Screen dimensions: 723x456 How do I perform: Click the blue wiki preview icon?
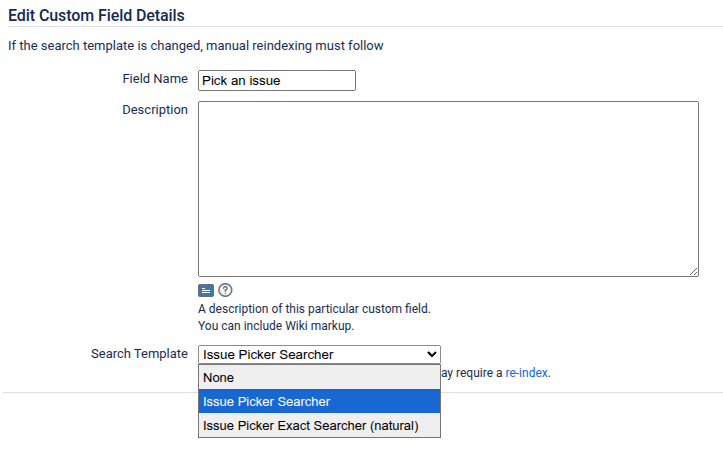coord(205,291)
